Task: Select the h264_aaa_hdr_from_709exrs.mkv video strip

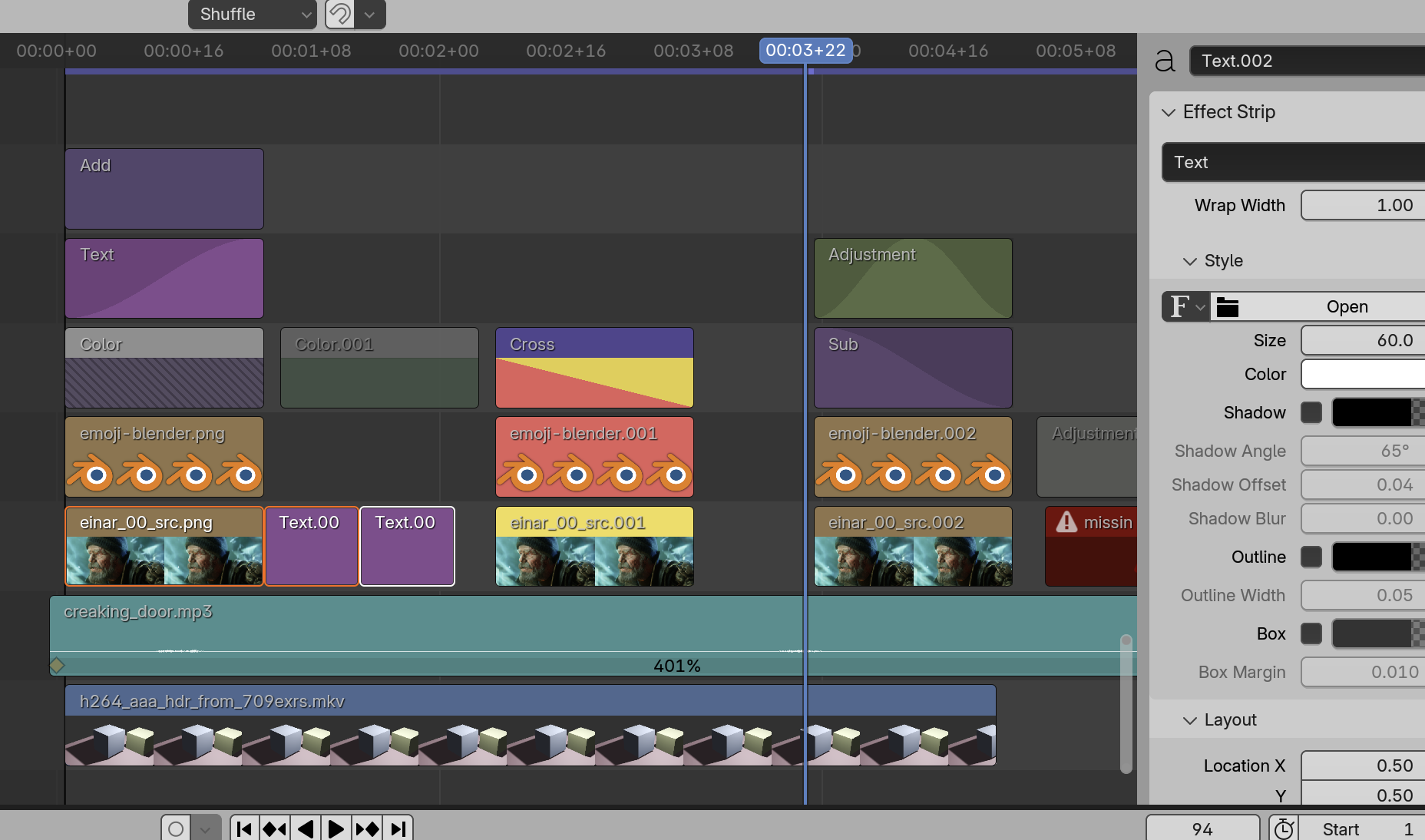Action: click(531, 726)
